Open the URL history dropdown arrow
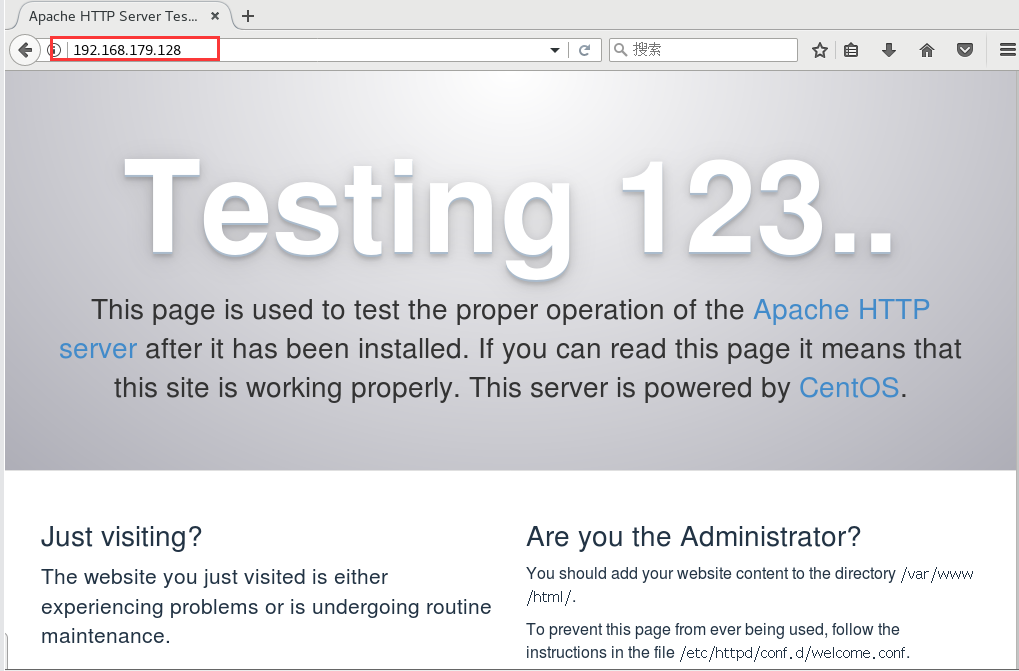Image resolution: width=1019 pixels, height=671 pixels. tap(554, 50)
